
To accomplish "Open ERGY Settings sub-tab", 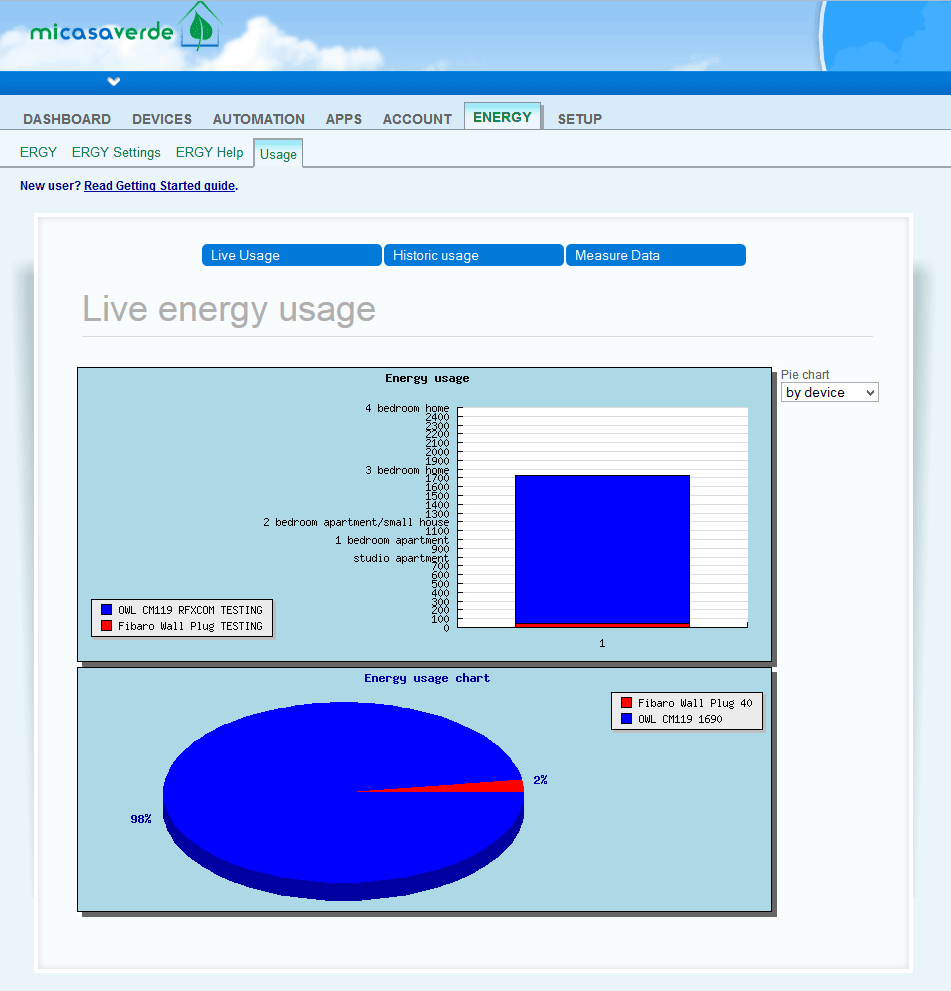I will coord(116,153).
